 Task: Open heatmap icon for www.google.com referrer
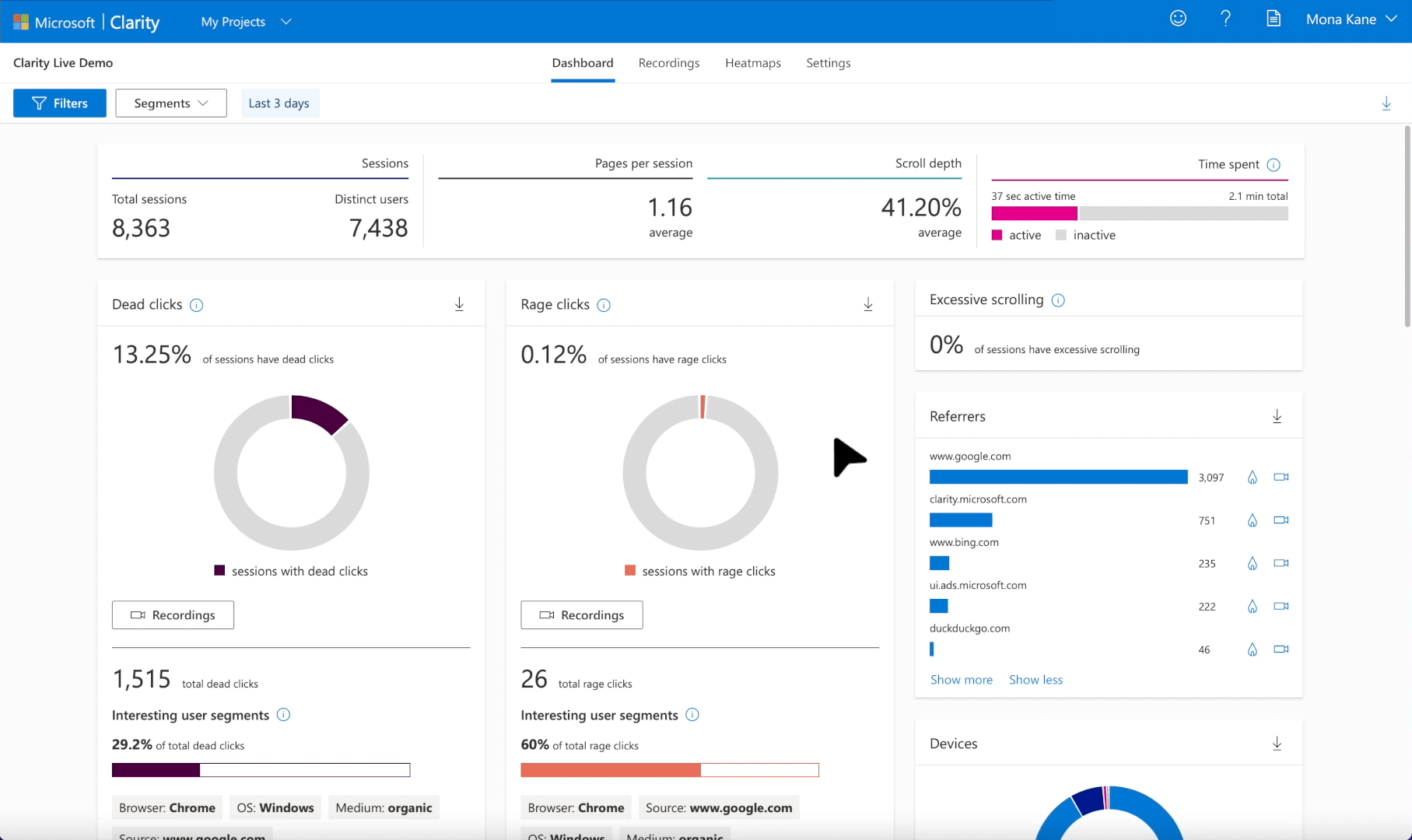[1253, 478]
